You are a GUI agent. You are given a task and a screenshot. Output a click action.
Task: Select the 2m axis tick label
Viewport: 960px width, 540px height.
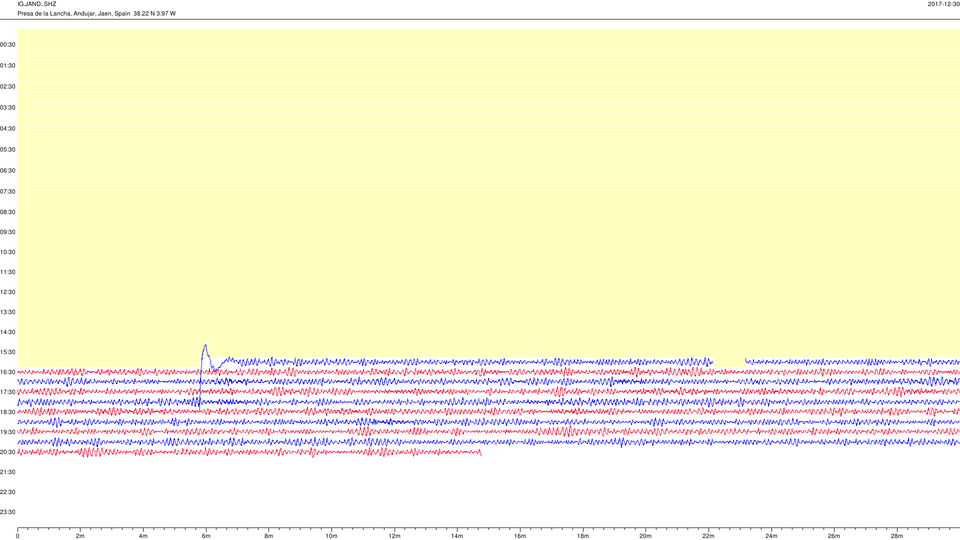[x=80, y=536]
